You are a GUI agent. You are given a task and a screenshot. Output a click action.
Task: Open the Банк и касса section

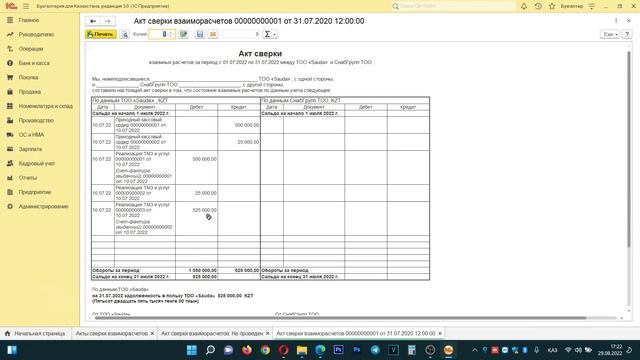(x=34, y=63)
